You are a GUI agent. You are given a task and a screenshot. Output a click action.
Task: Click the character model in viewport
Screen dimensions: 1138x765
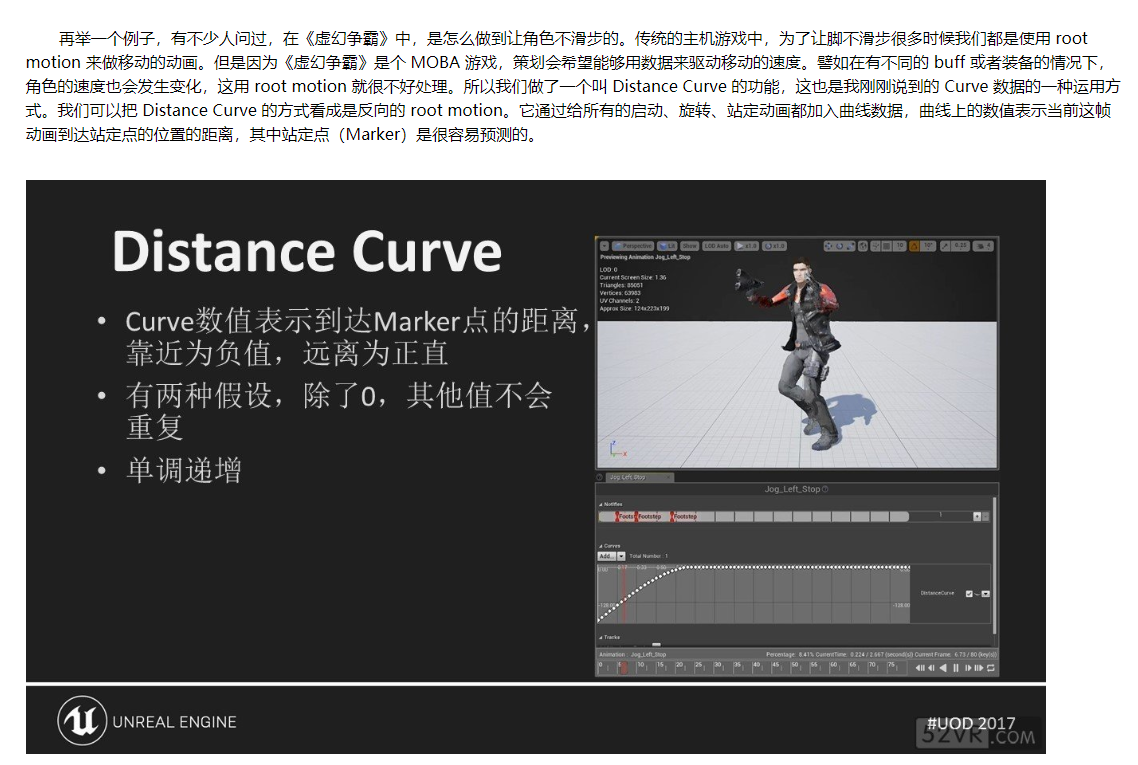pyautogui.click(x=805, y=353)
